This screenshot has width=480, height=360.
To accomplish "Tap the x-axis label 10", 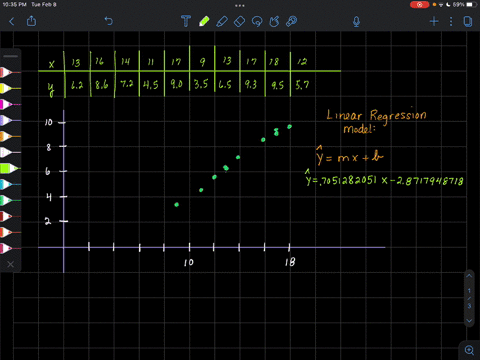I will (188, 263).
